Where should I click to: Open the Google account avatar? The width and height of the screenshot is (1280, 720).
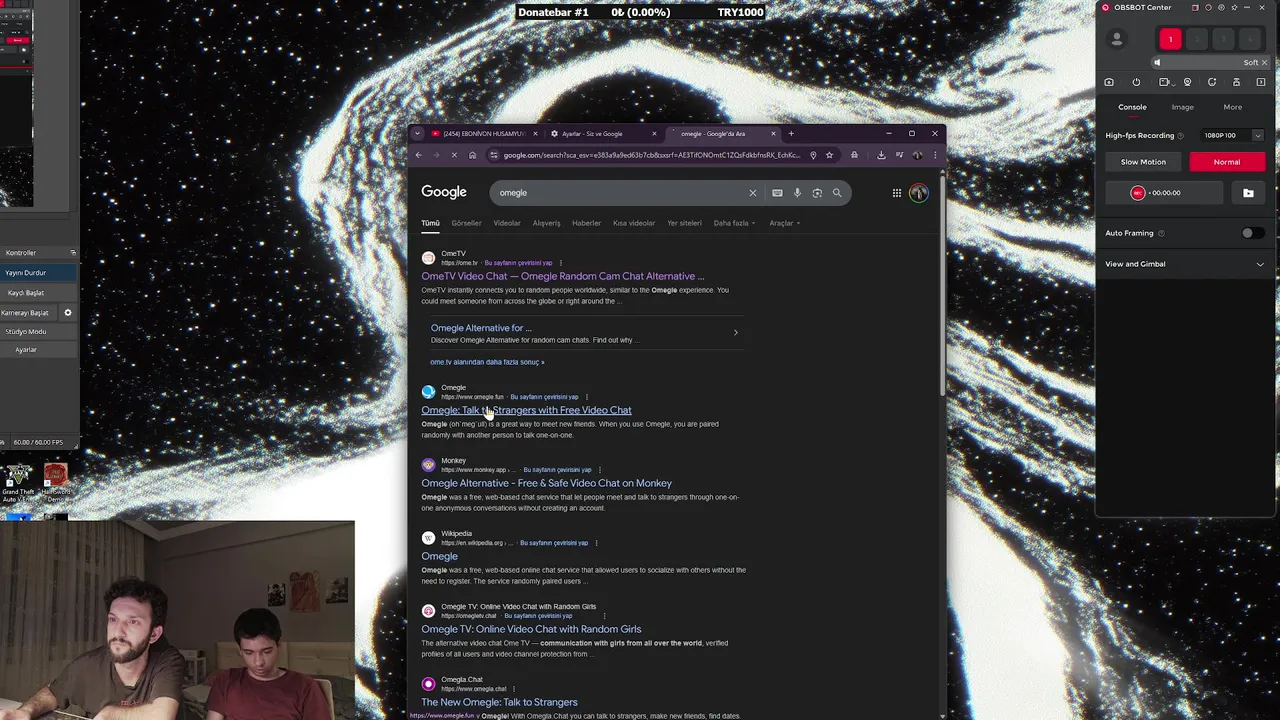[x=918, y=193]
